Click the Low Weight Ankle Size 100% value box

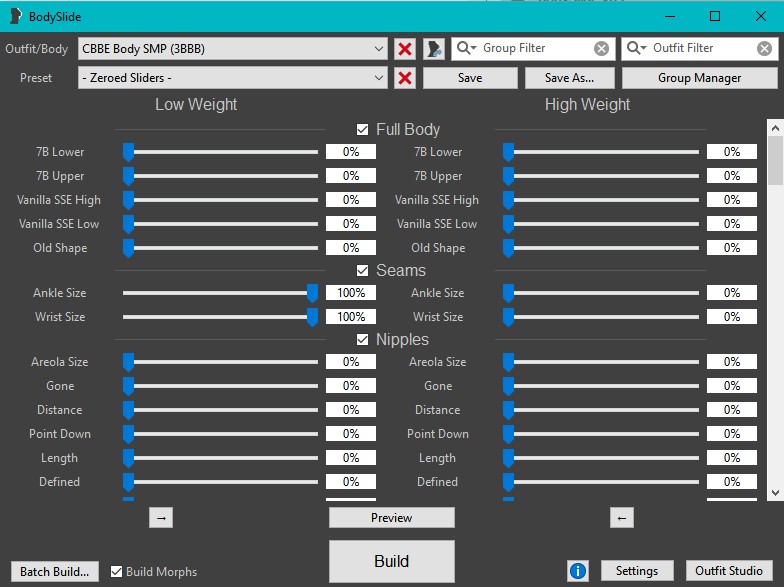tap(351, 293)
